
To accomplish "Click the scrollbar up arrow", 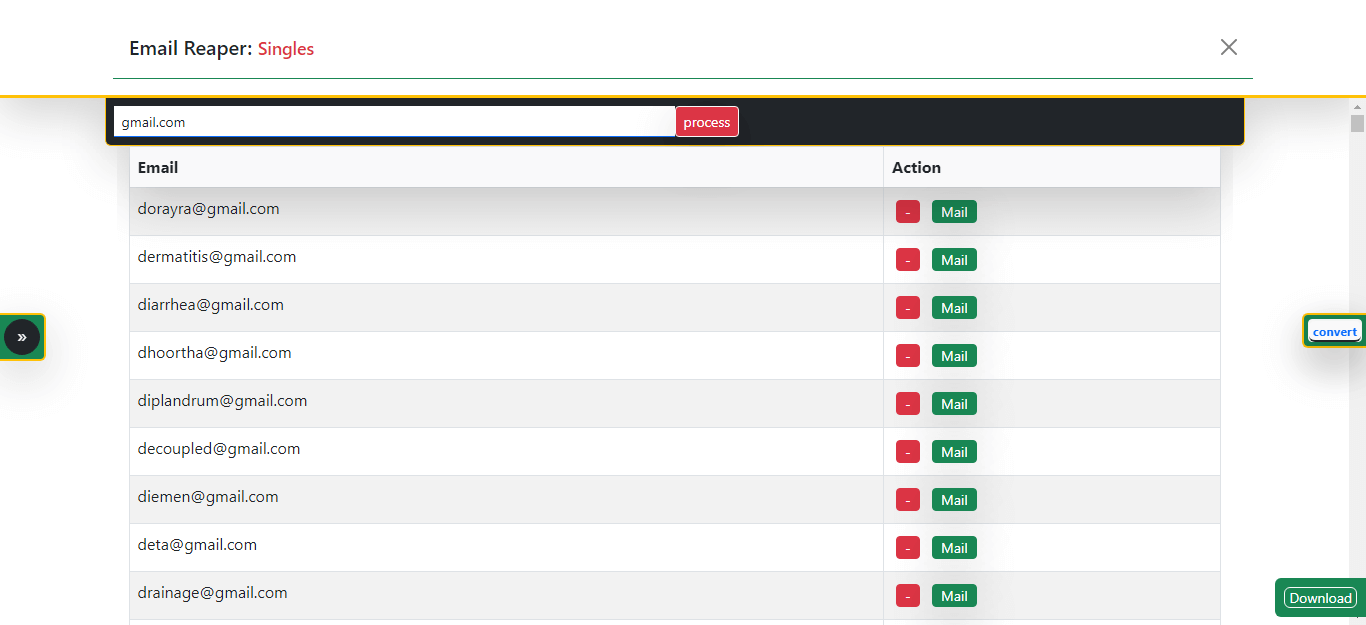I will tap(1357, 106).
